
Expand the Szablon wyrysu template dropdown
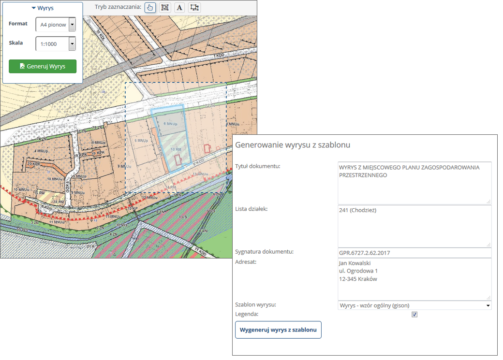click(x=415, y=305)
